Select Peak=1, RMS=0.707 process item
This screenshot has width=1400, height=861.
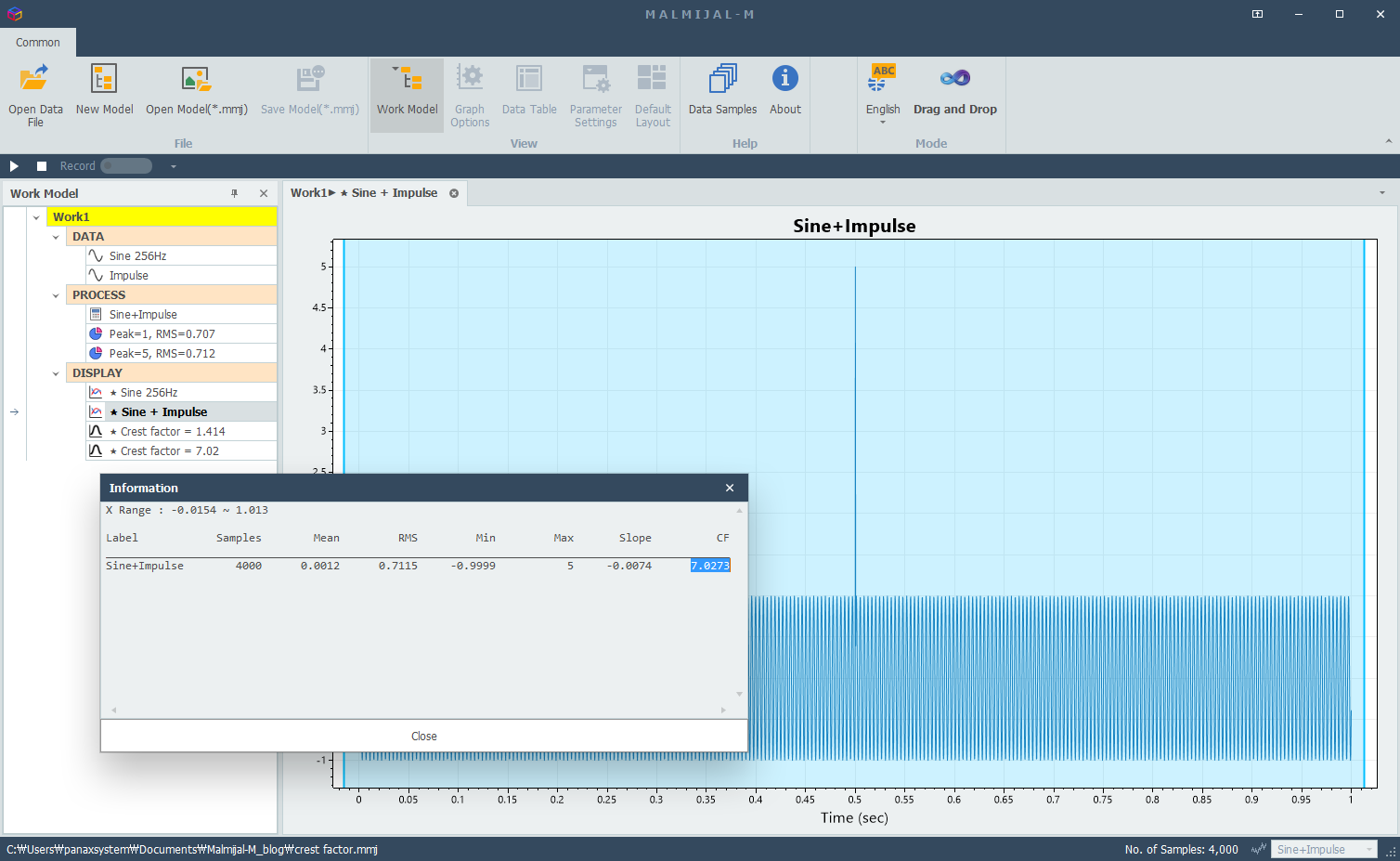tap(181, 334)
